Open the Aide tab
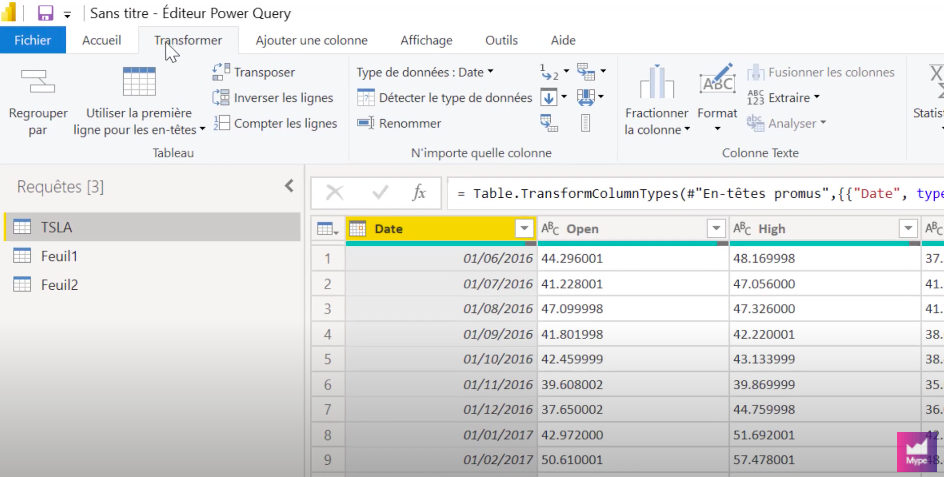Image resolution: width=944 pixels, height=477 pixels. pos(563,40)
